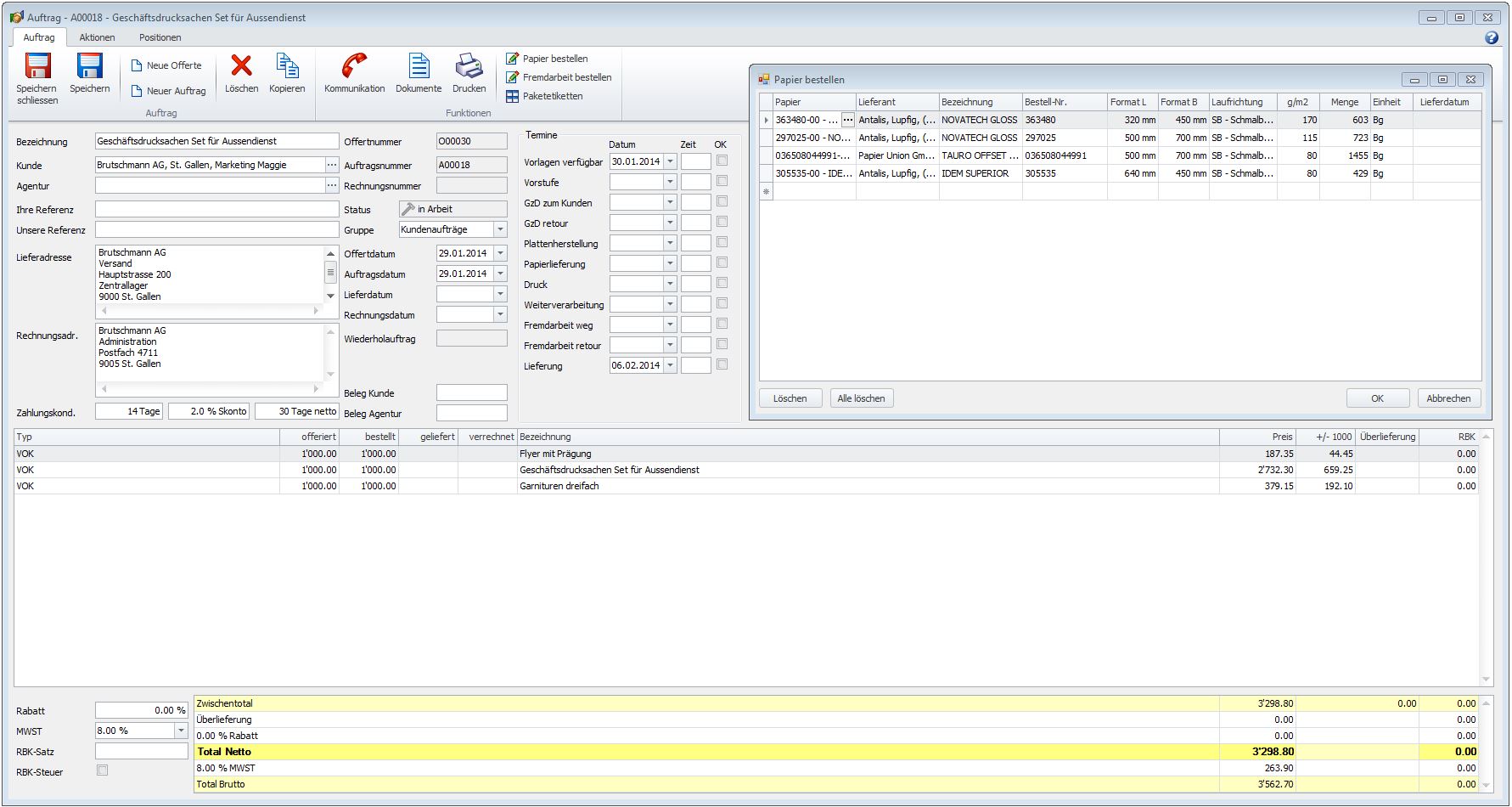Click the Drucken printer icon

click(x=469, y=66)
